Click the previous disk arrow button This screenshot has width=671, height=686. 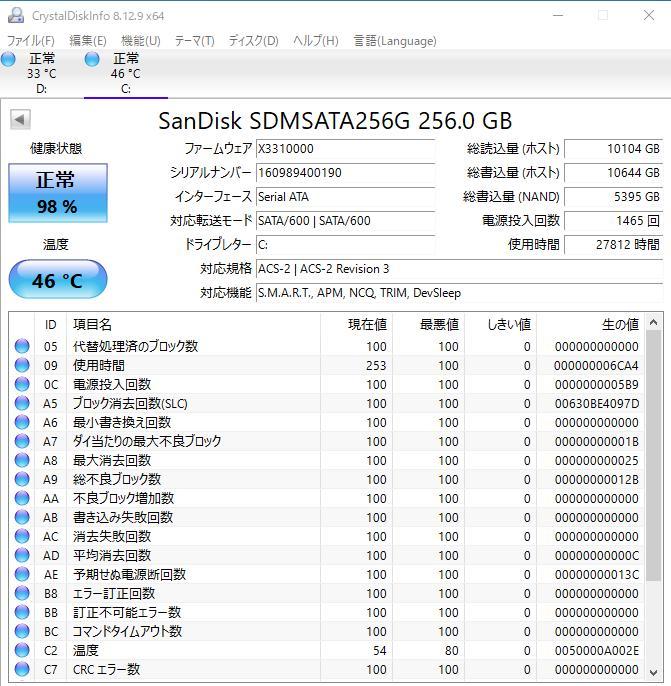[x=20, y=119]
